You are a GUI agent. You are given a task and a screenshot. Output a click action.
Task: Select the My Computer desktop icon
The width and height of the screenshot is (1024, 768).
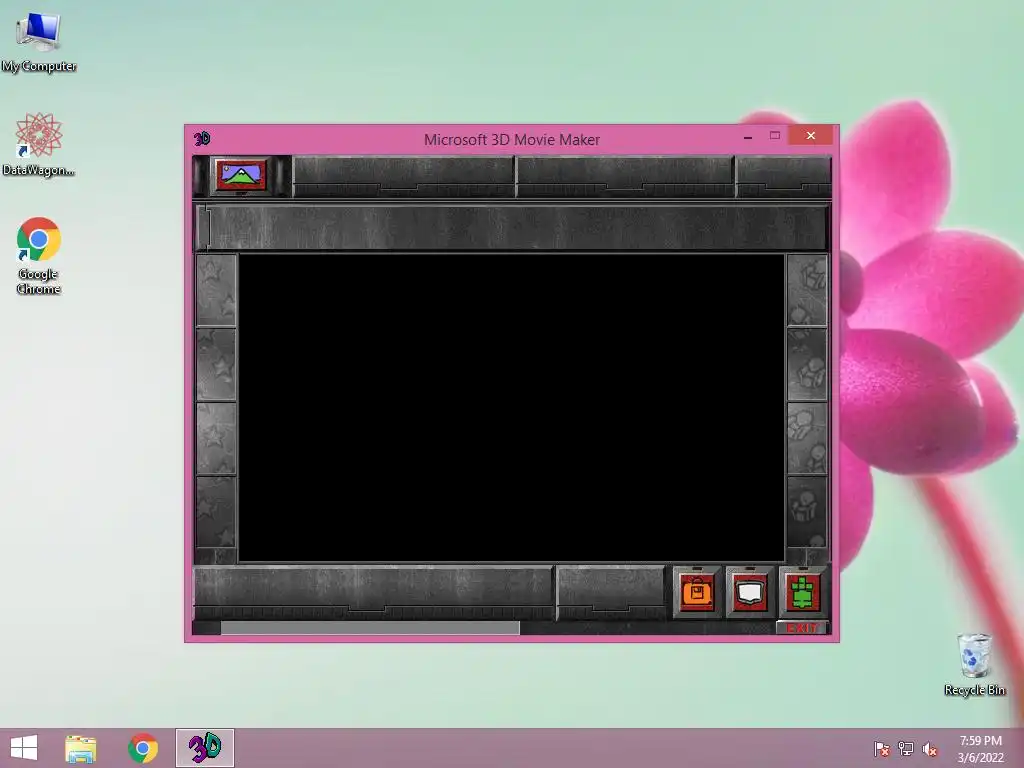coord(39,42)
